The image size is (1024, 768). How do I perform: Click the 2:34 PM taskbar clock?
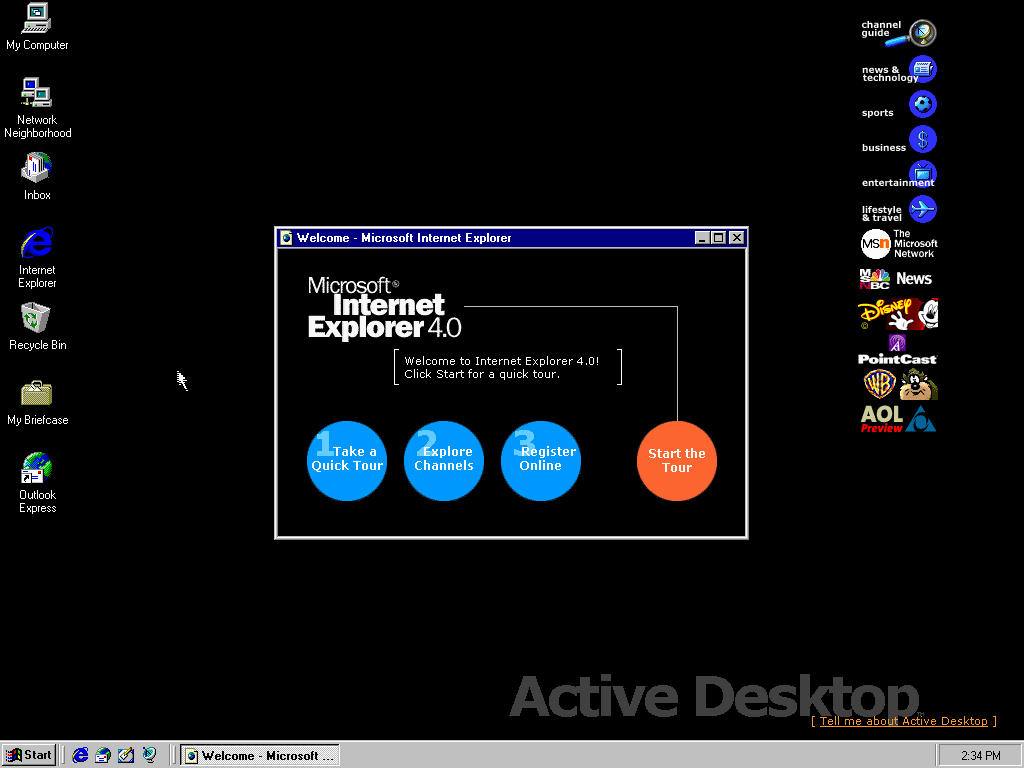coord(980,756)
